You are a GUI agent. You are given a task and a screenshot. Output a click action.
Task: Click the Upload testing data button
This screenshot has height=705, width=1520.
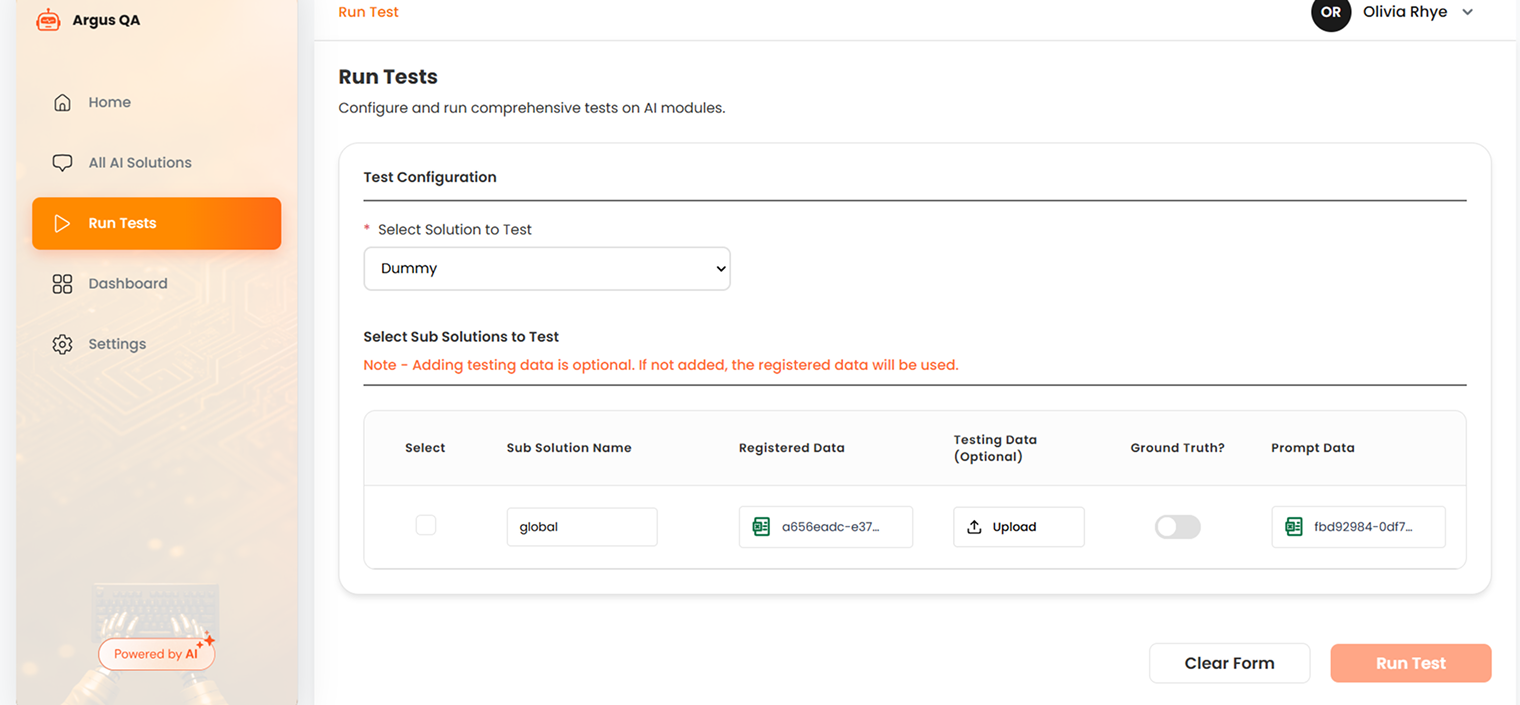[1018, 527]
